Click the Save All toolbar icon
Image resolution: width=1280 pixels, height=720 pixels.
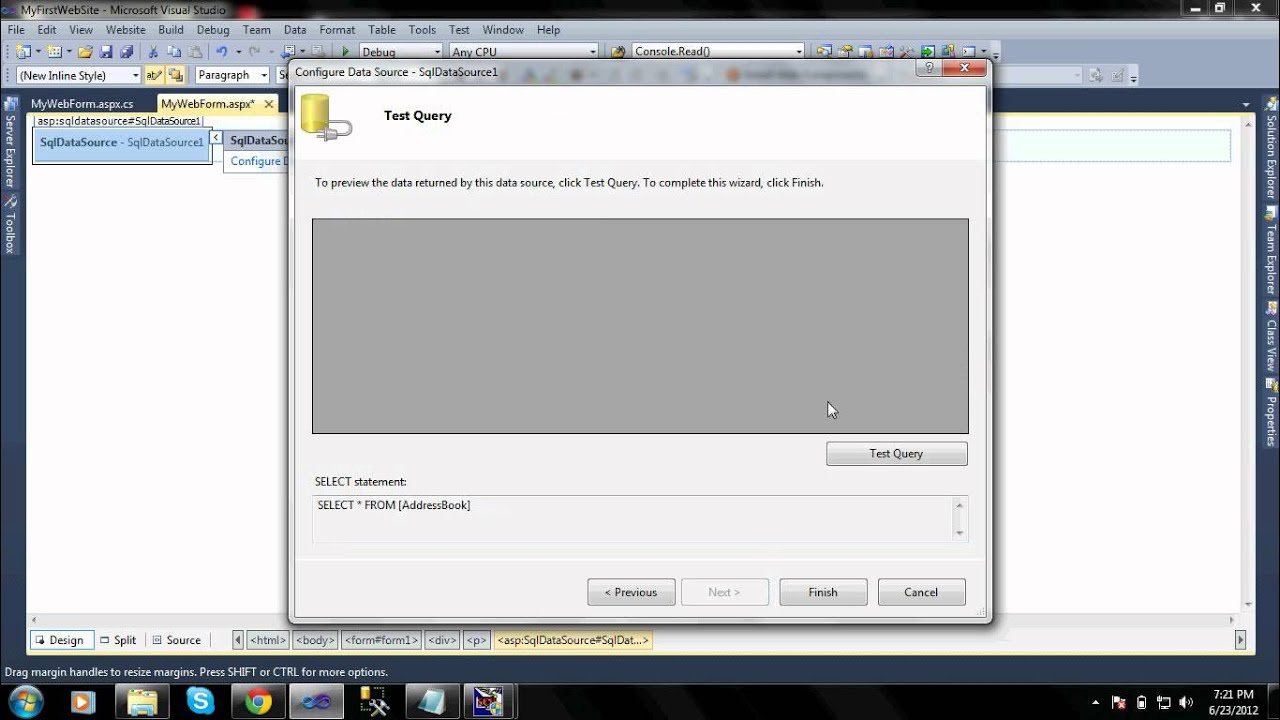[x=127, y=51]
